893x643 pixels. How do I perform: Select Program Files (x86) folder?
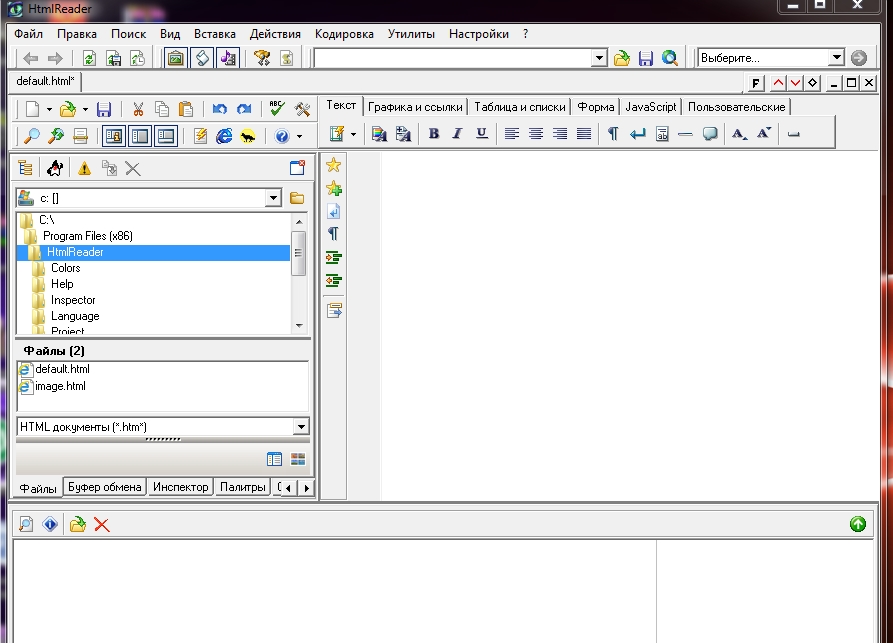pyautogui.click(x=87, y=236)
